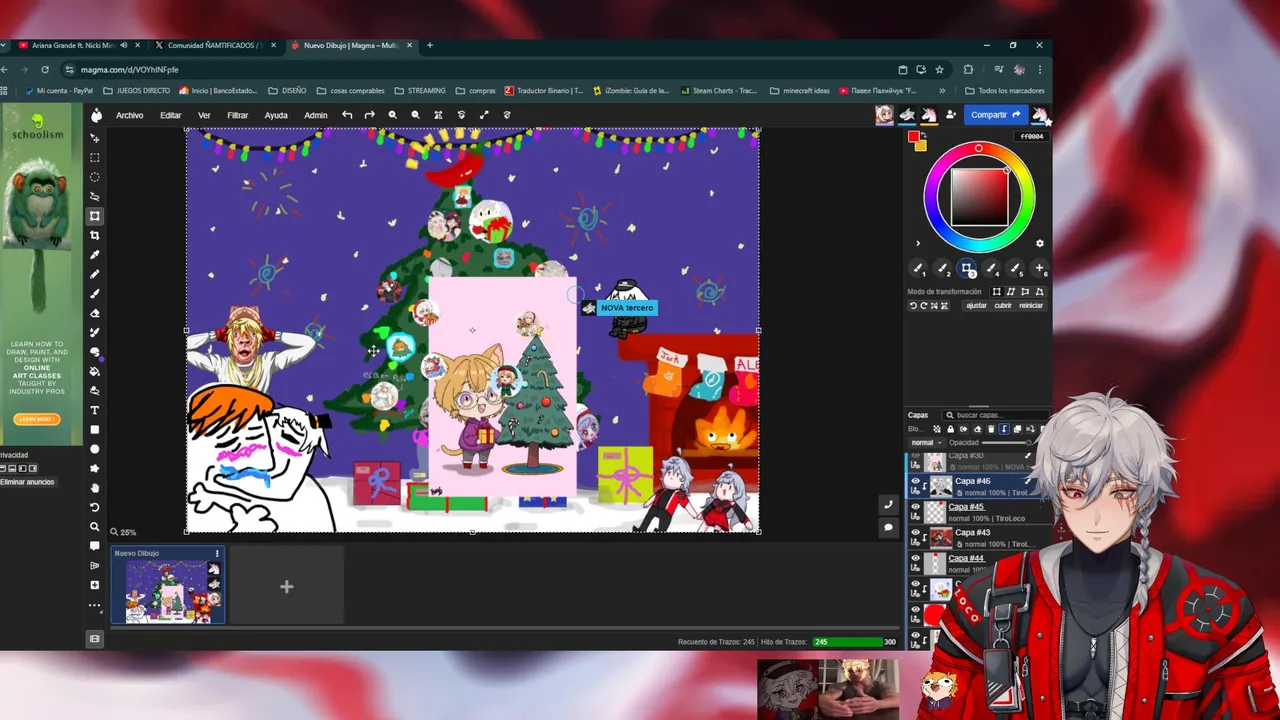
Task: Click the cubrir transform button
Action: [1003, 305]
